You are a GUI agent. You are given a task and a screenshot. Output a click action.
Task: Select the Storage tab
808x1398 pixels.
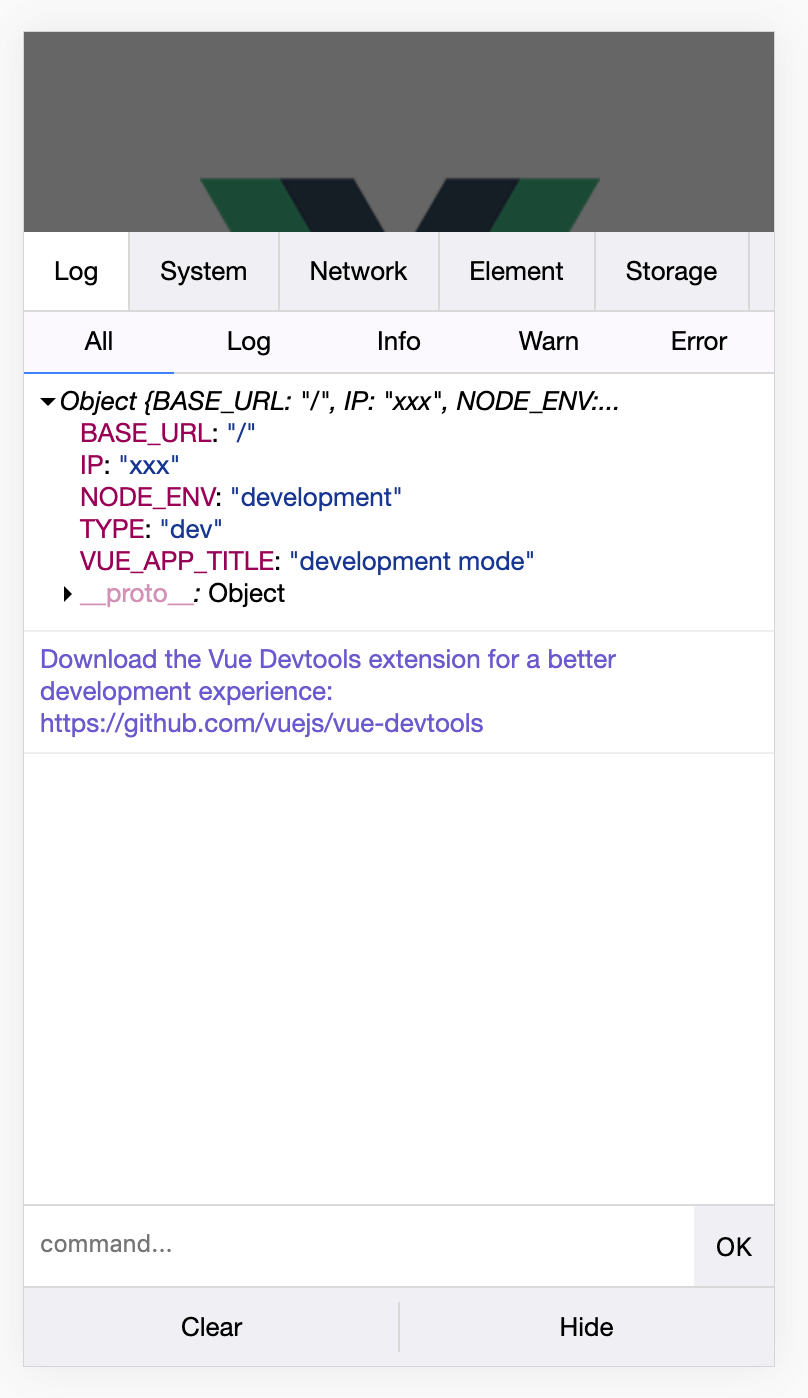[671, 271]
